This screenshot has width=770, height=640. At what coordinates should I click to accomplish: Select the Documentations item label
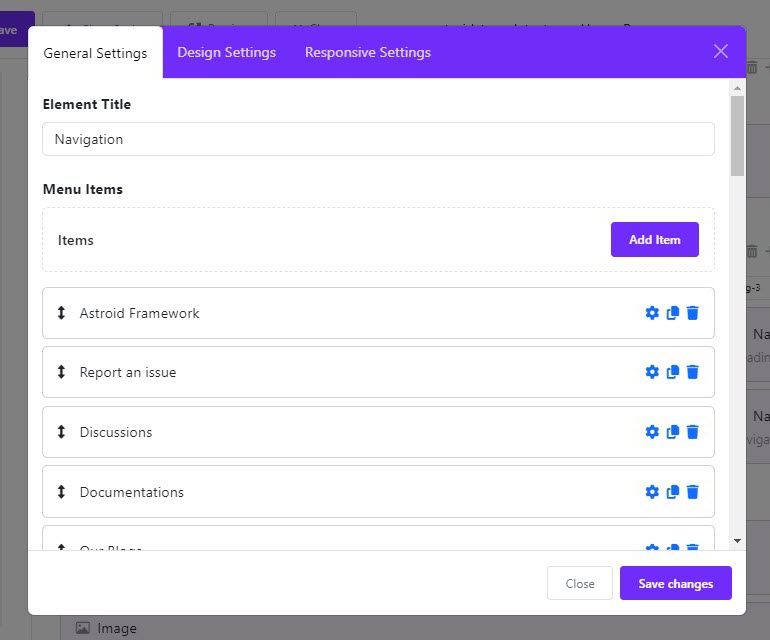click(132, 492)
